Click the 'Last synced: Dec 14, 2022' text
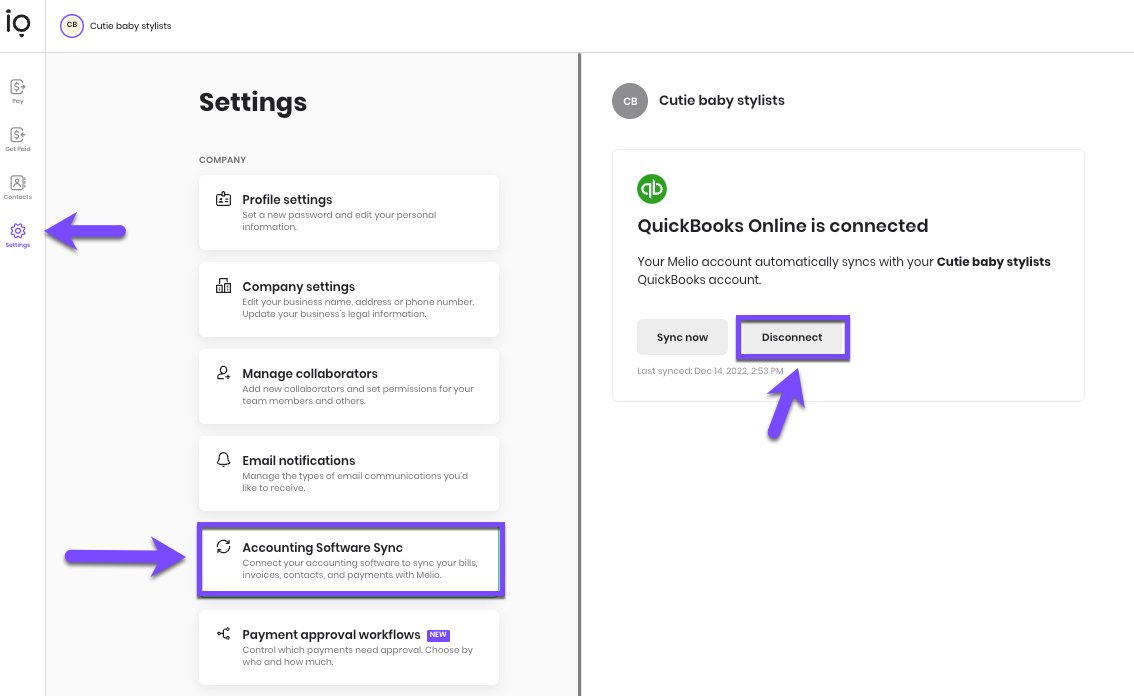Screen dimensions: 1134x696 click(x=710, y=371)
